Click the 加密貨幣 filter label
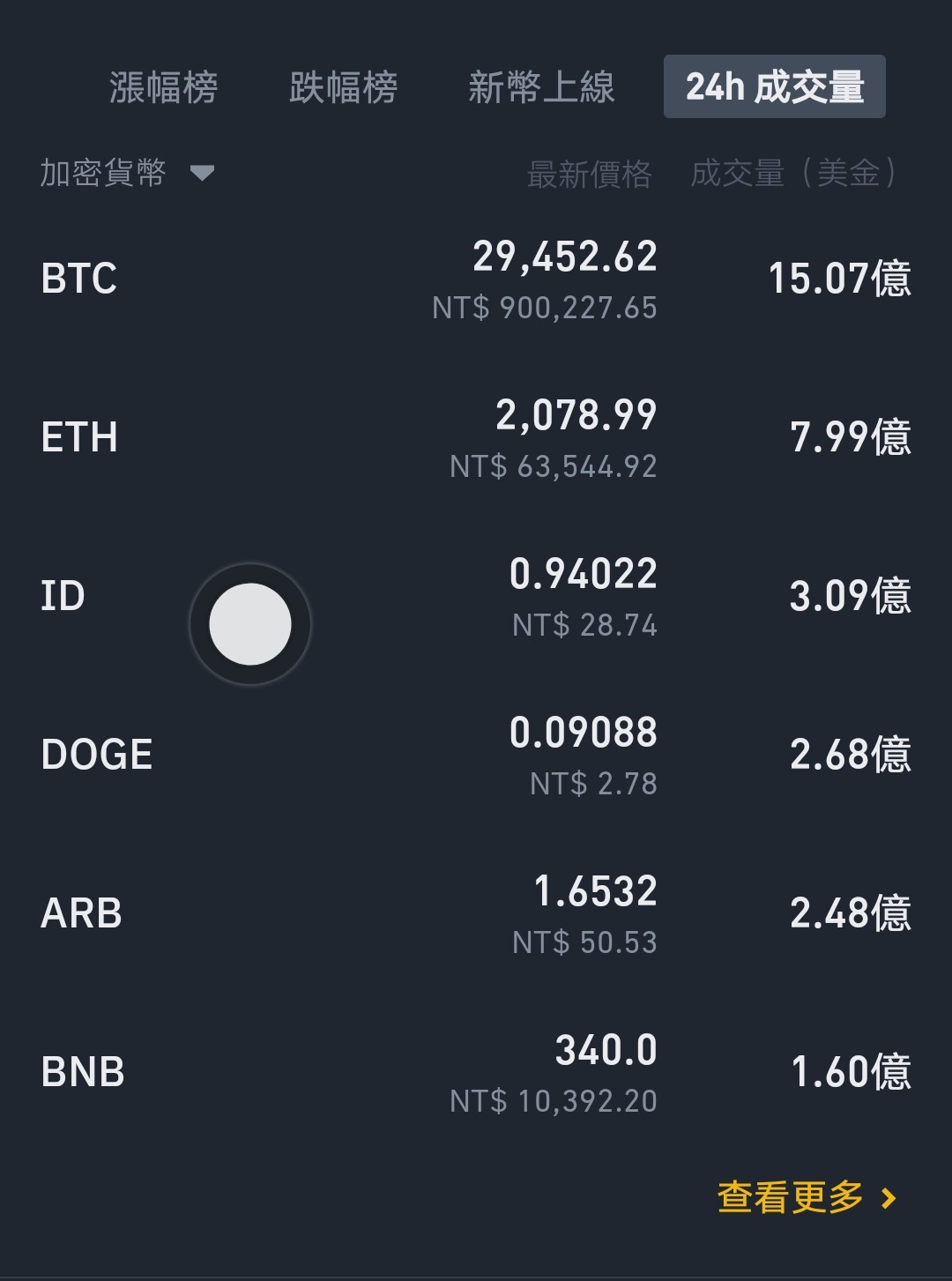This screenshot has height=1281, width=952. tap(103, 173)
